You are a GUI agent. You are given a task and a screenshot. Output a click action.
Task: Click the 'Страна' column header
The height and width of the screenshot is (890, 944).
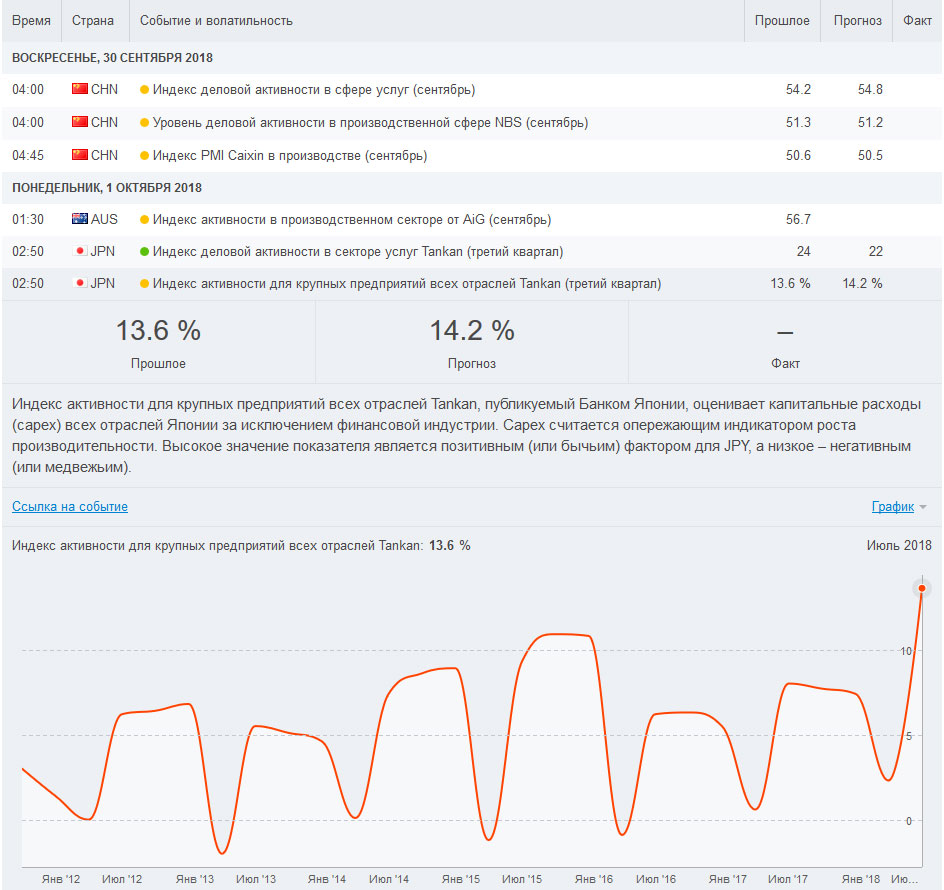(93, 21)
